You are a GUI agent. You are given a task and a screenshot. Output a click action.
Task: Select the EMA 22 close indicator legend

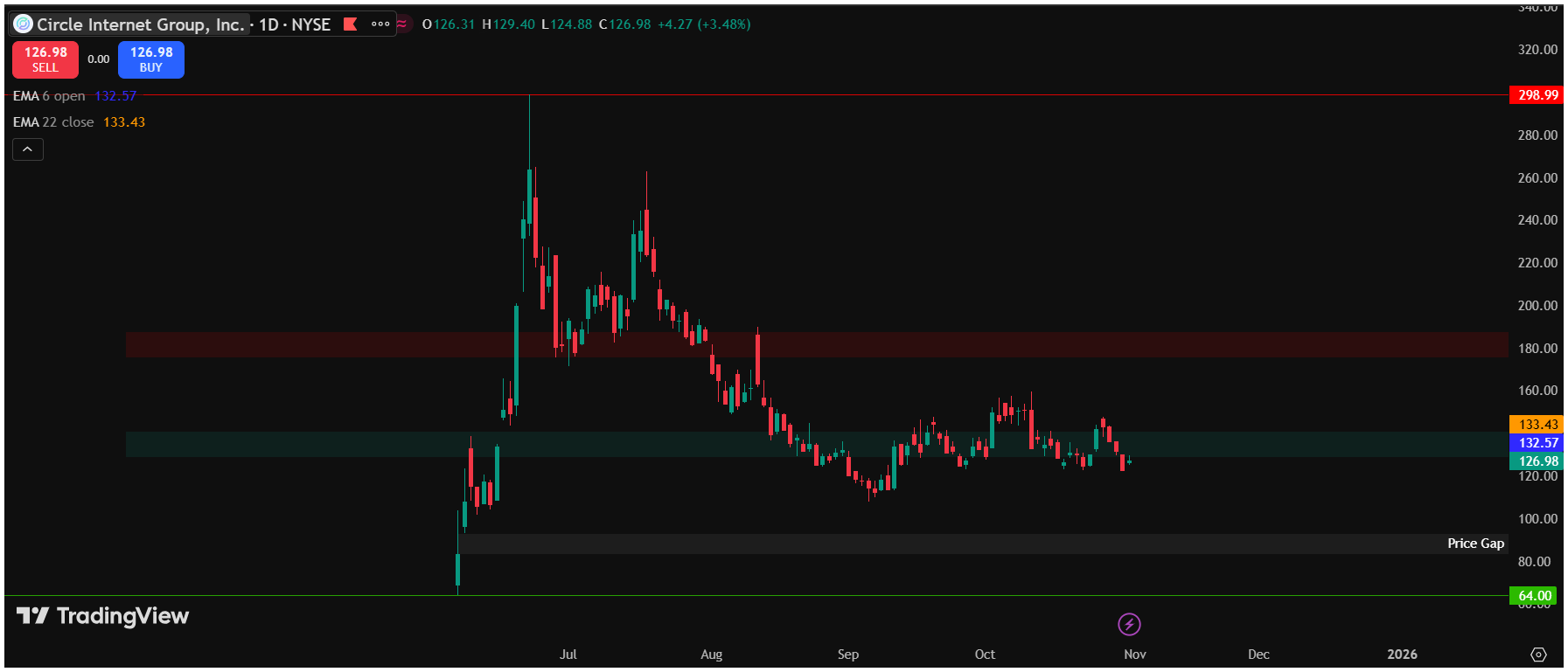(53, 122)
